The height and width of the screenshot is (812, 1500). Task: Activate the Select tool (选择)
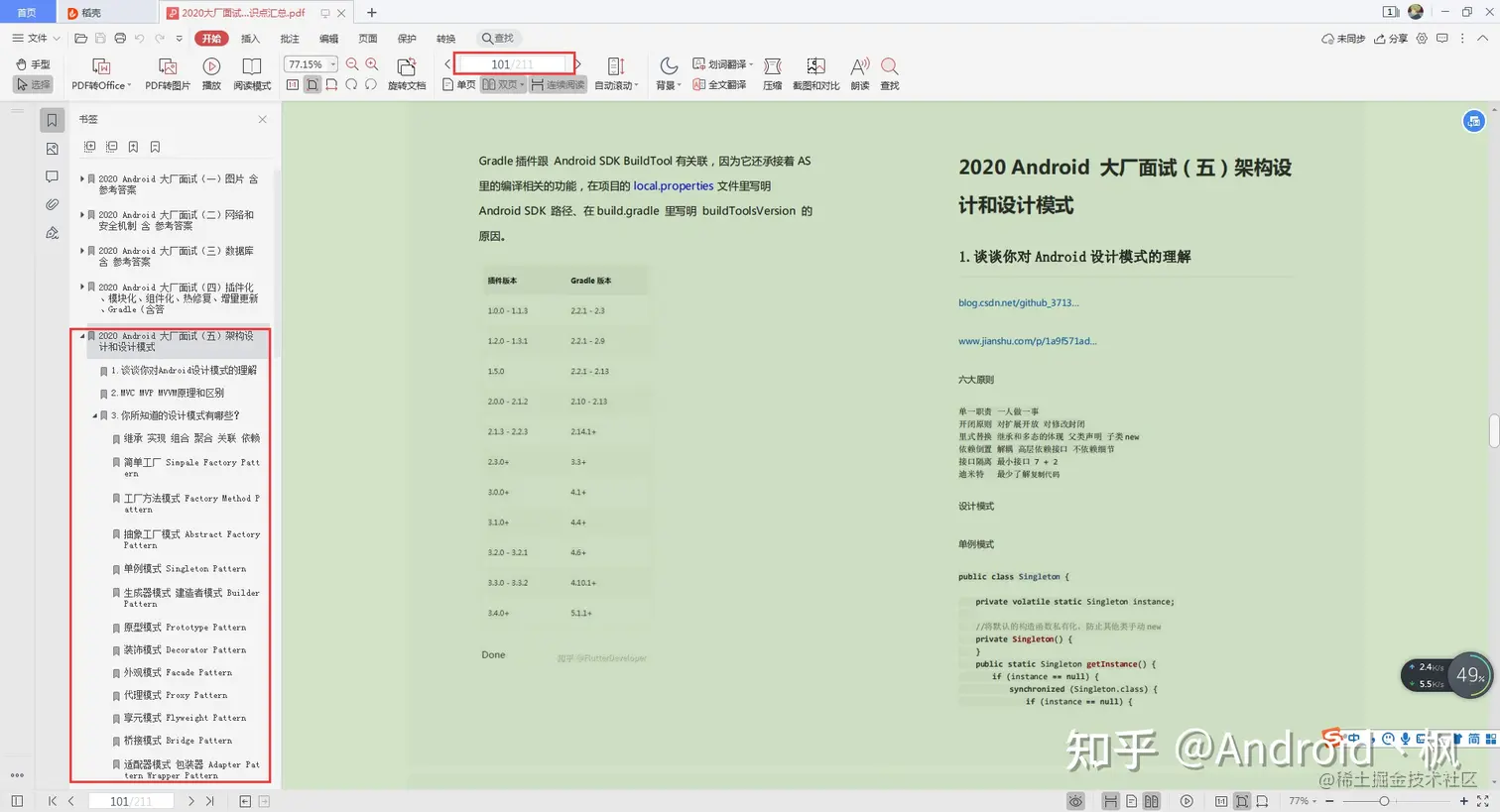tap(33, 85)
